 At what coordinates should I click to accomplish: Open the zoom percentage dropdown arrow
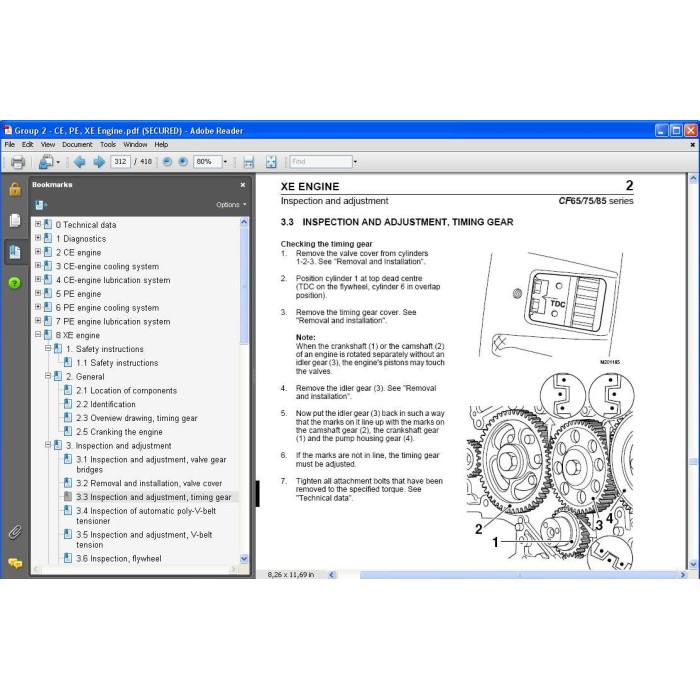coord(225,162)
